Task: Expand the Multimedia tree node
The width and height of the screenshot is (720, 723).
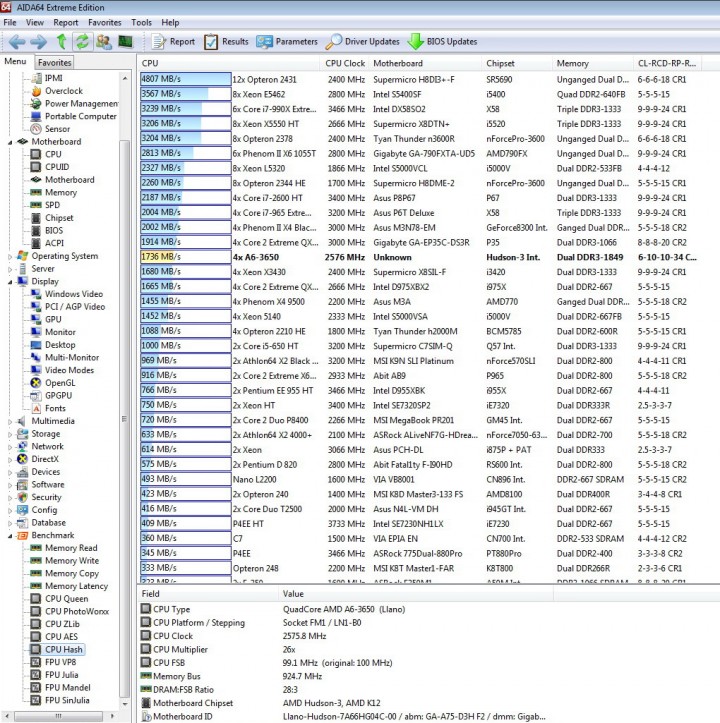Action: [10, 421]
